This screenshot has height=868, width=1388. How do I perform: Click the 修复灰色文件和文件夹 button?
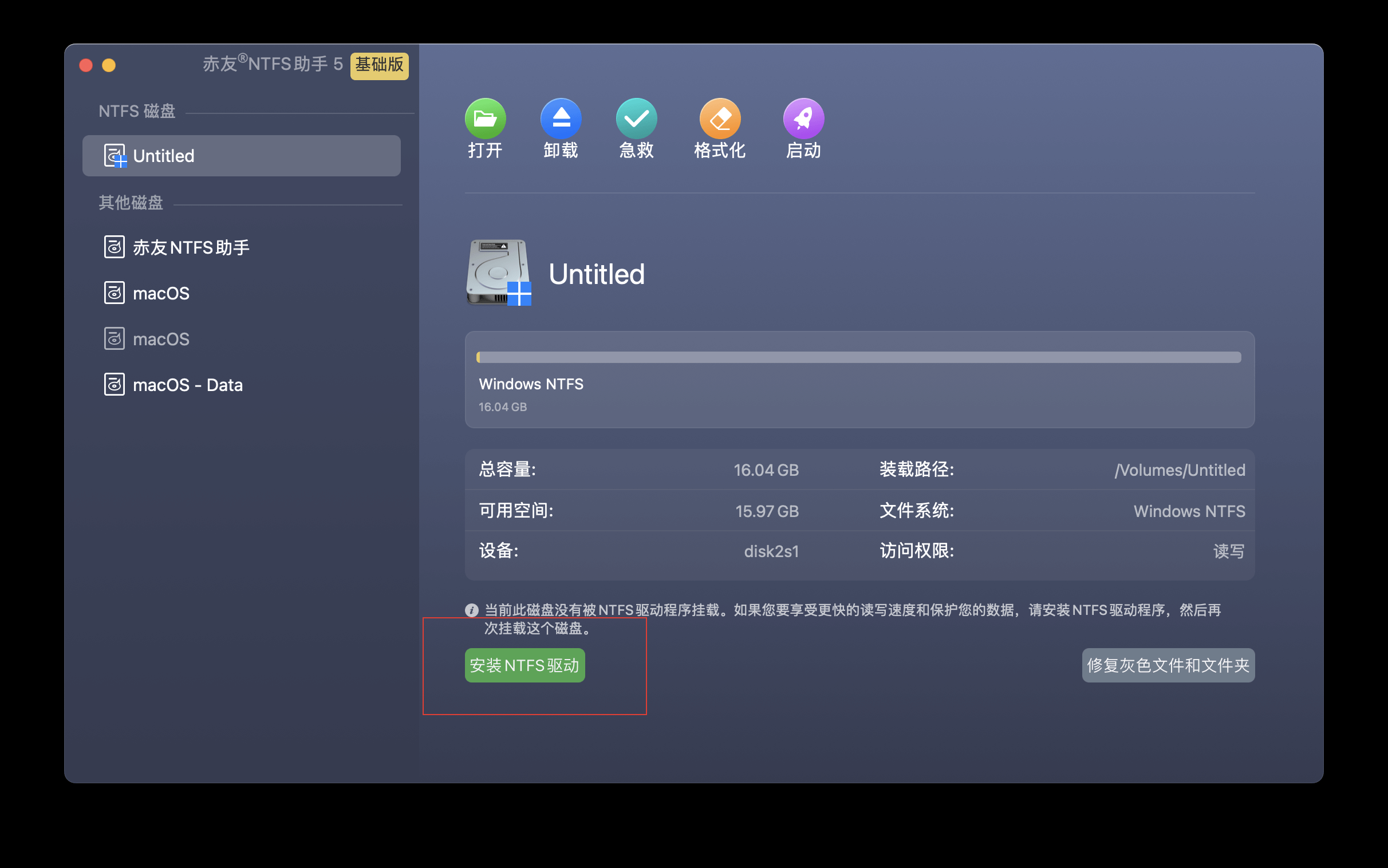tap(1168, 665)
